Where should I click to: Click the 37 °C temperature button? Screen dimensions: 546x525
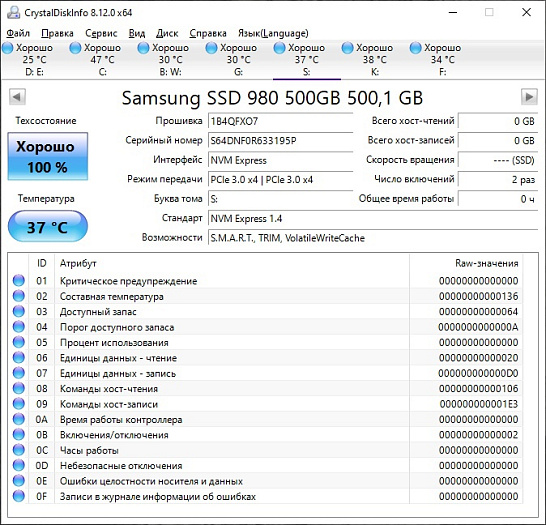coord(48,227)
